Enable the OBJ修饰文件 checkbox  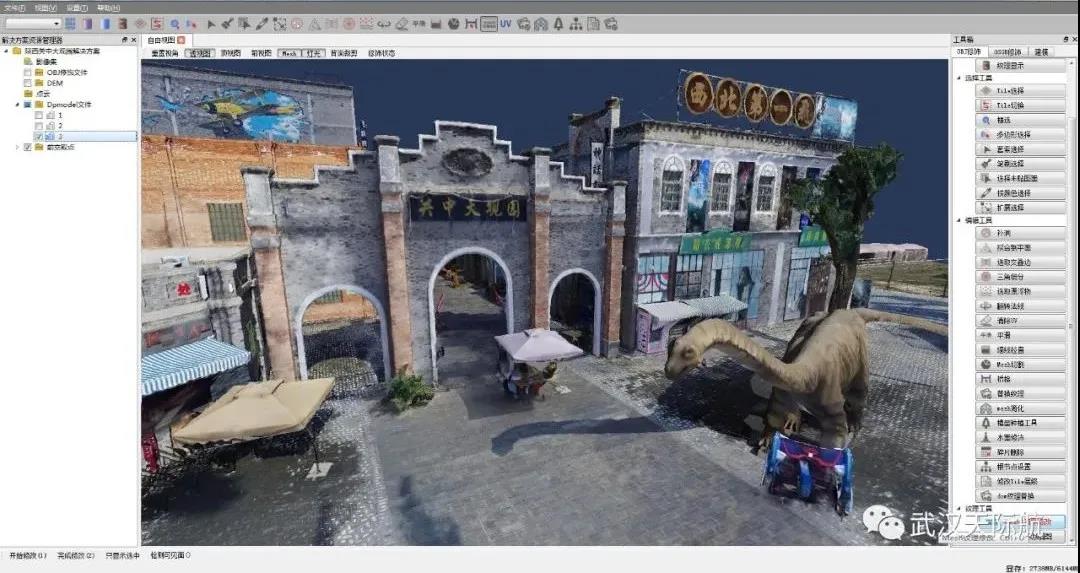pos(28,72)
